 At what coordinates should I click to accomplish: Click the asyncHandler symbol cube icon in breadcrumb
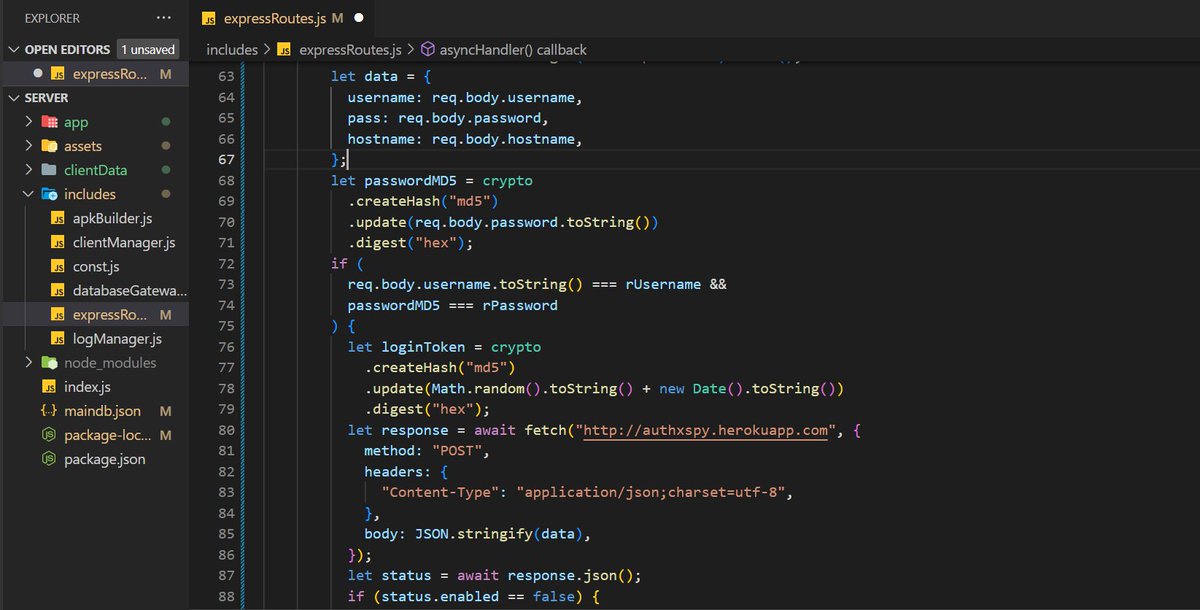[427, 49]
